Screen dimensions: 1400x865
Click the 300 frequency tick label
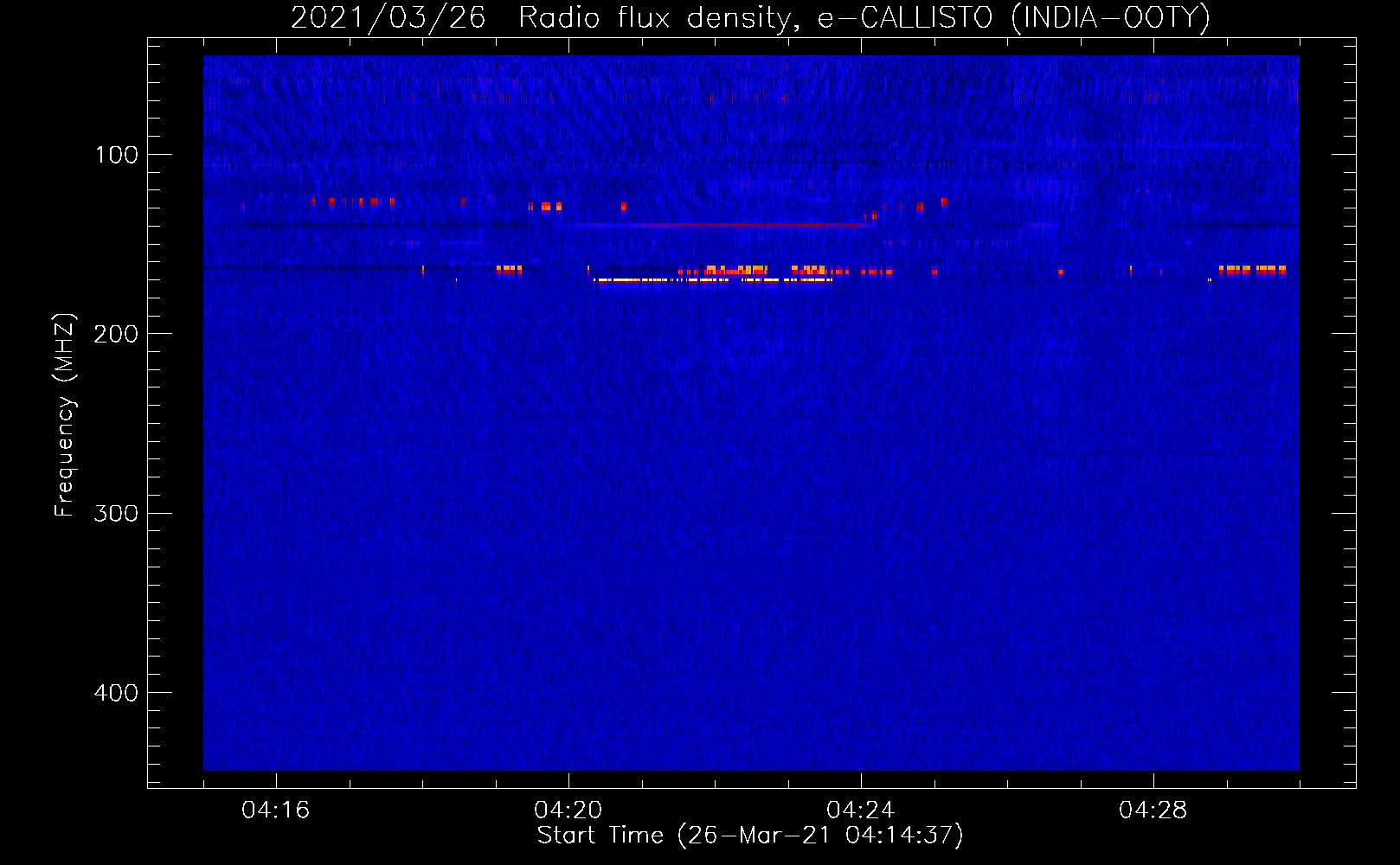117,513
